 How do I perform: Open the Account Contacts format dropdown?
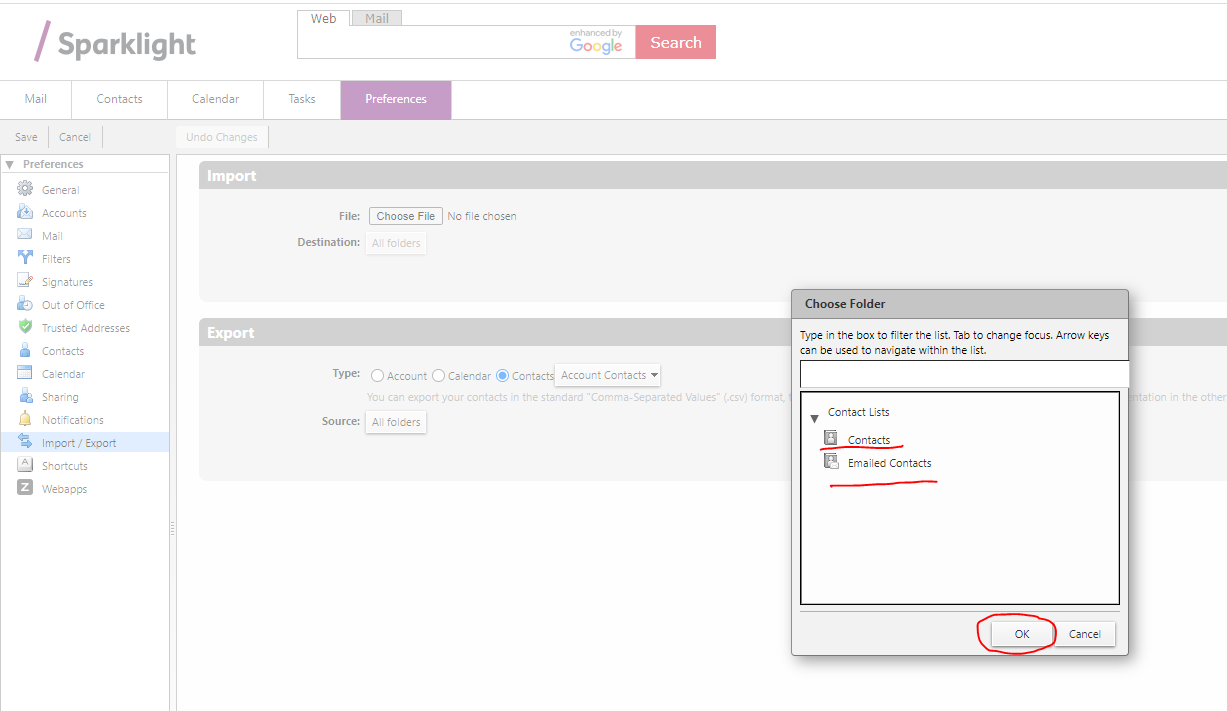coord(608,375)
